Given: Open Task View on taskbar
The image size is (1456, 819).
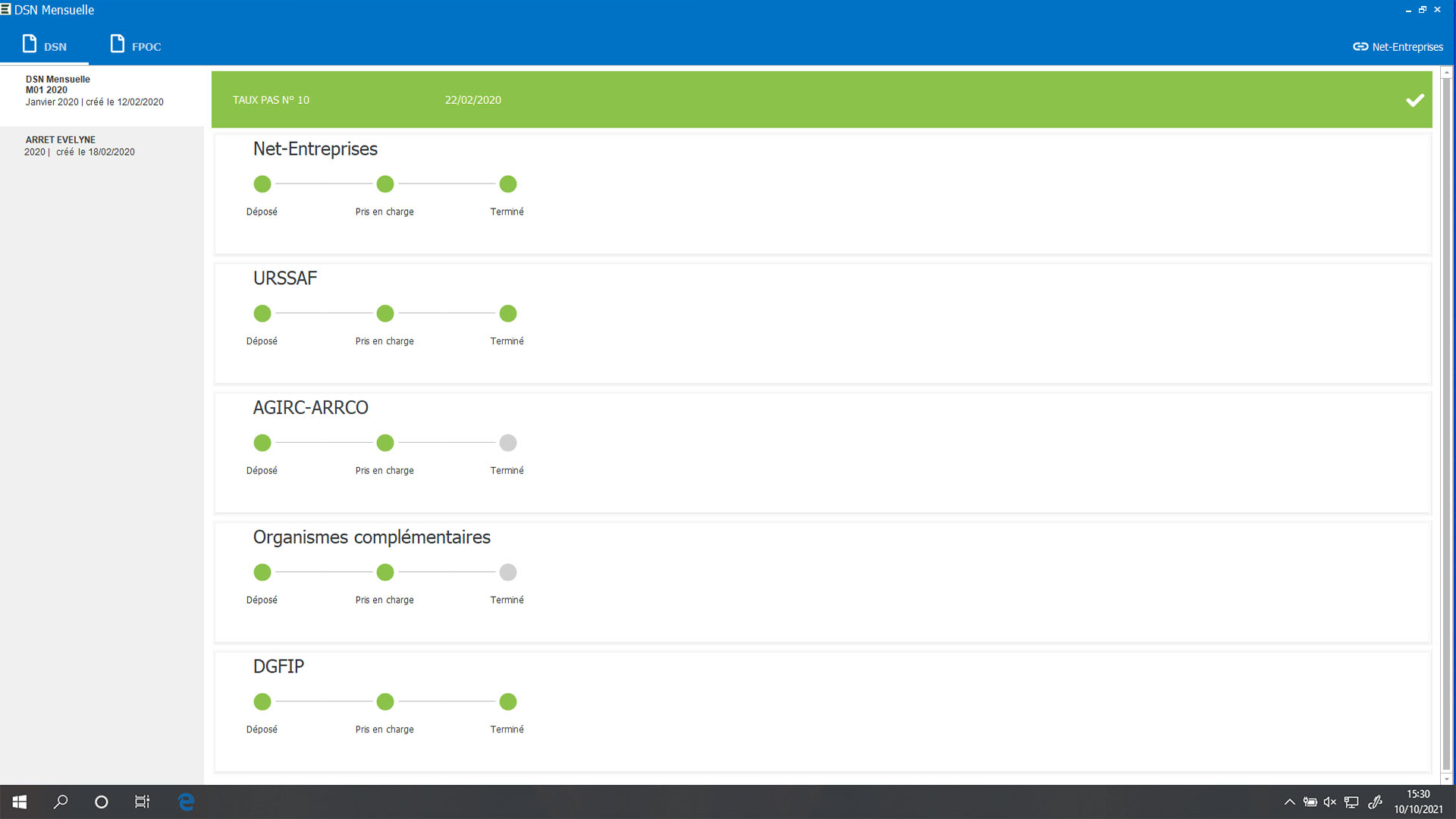Looking at the screenshot, I should click(142, 802).
